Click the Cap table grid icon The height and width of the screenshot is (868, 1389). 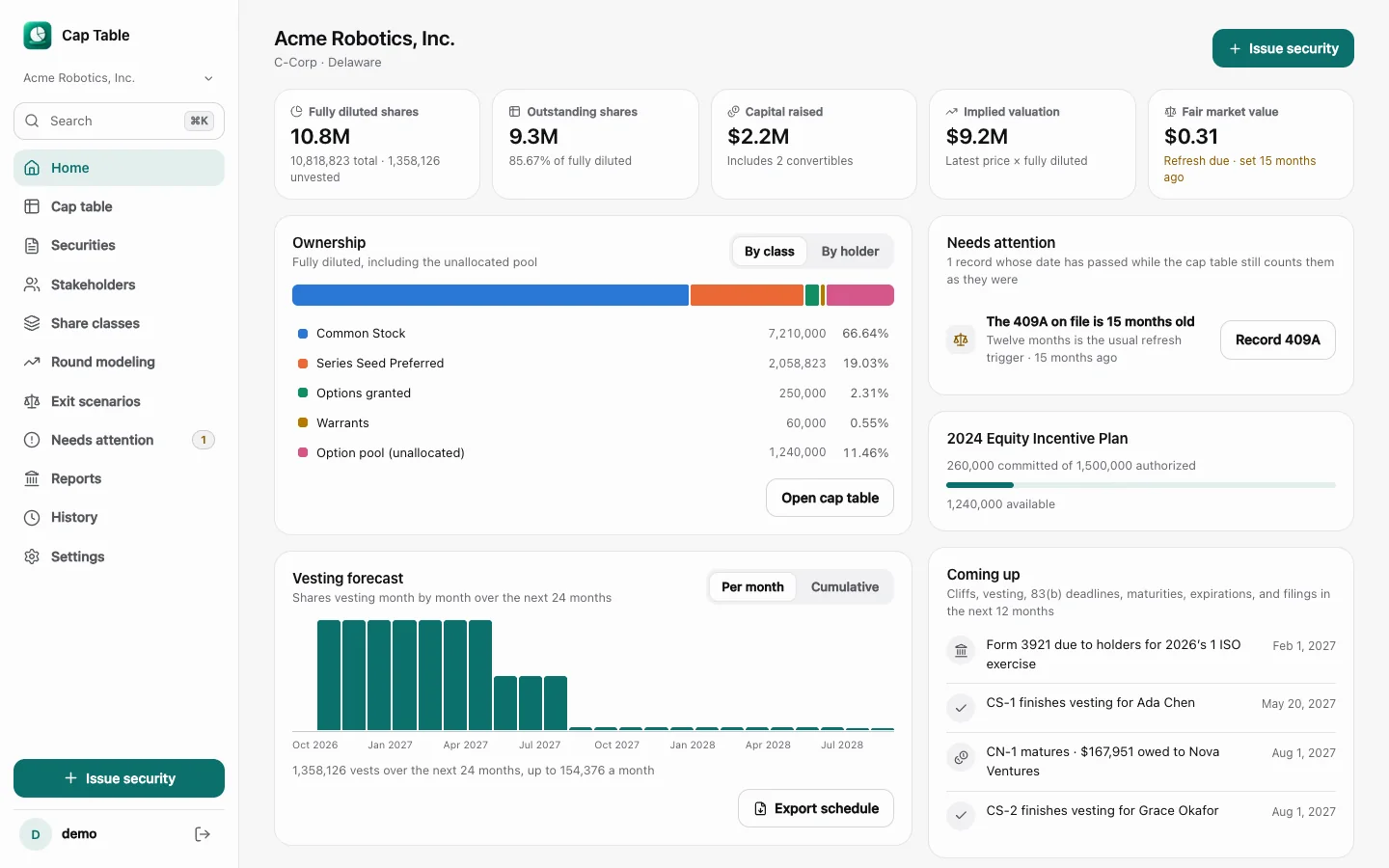pyautogui.click(x=32, y=206)
